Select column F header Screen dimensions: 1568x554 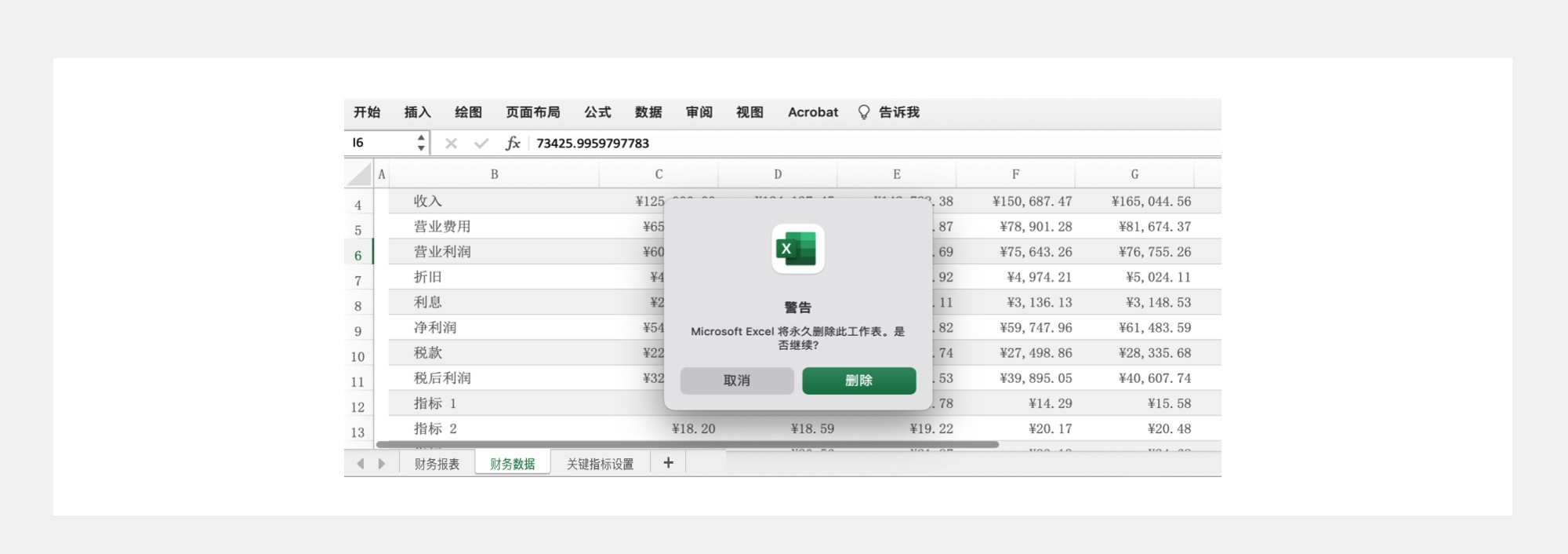(1015, 174)
